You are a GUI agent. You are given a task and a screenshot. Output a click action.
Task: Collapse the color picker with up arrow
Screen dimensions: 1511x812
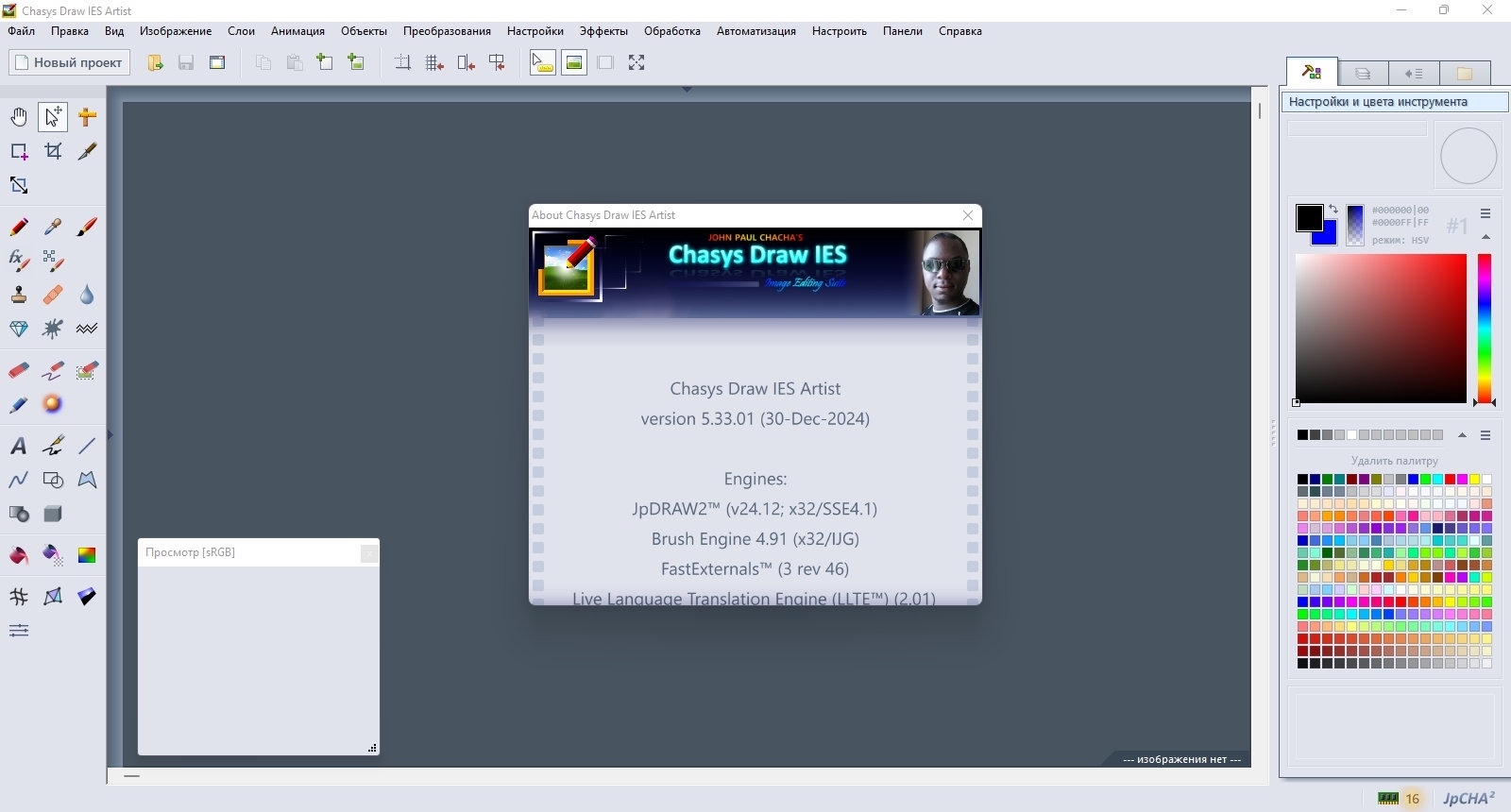[x=1486, y=237]
